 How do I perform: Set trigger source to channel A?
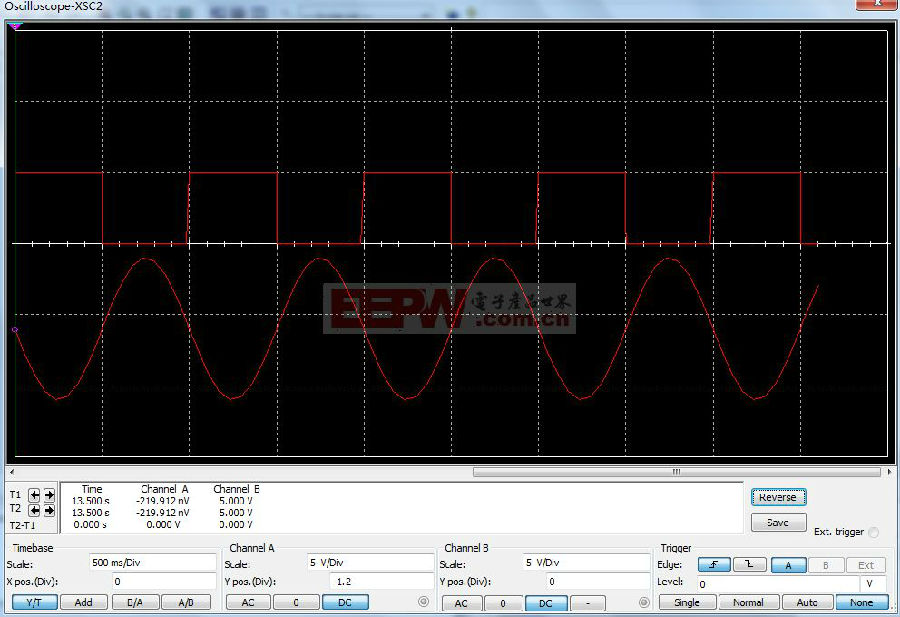pyautogui.click(x=789, y=565)
